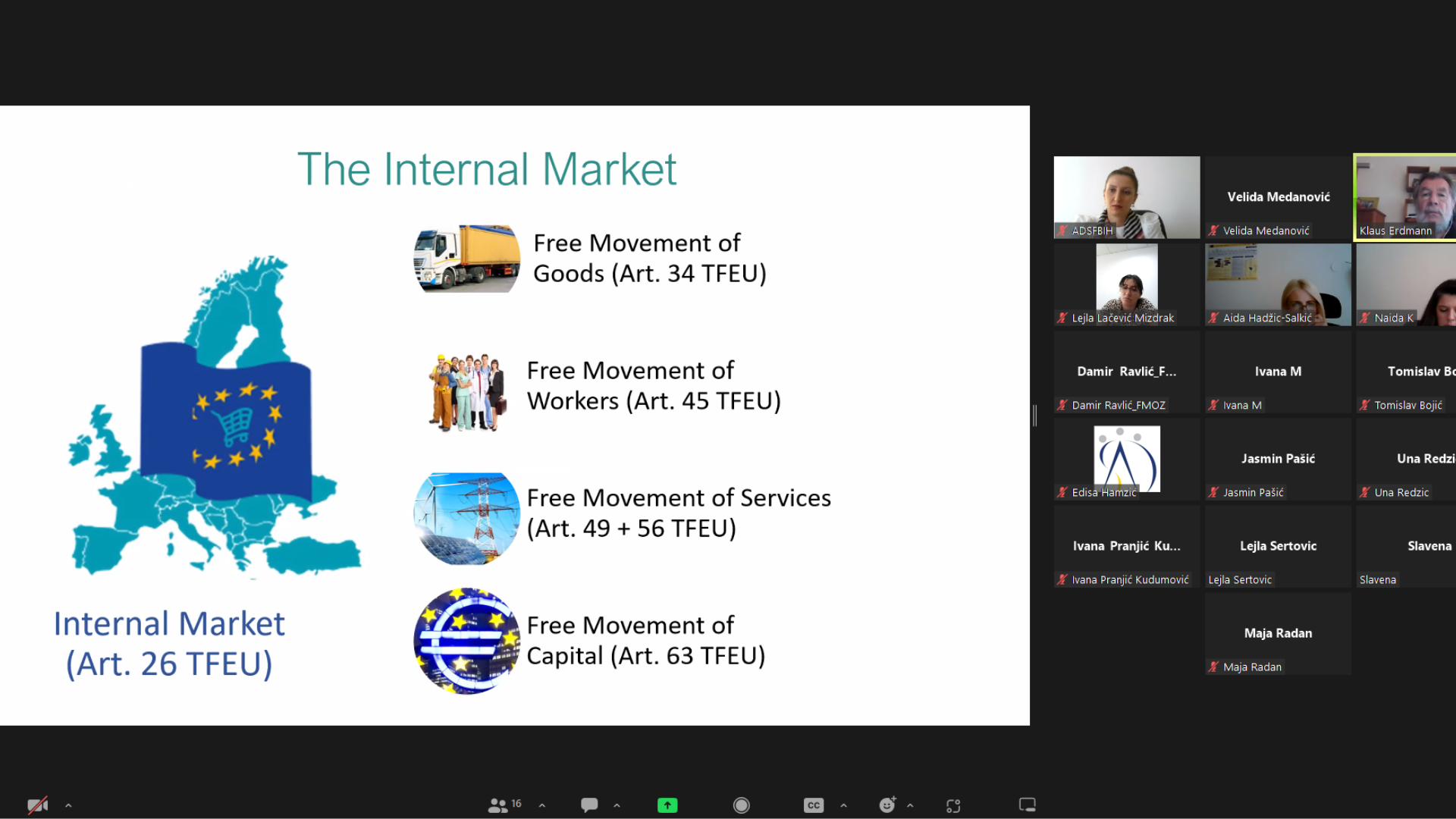Select Maja Radan participant tile

1278,633
